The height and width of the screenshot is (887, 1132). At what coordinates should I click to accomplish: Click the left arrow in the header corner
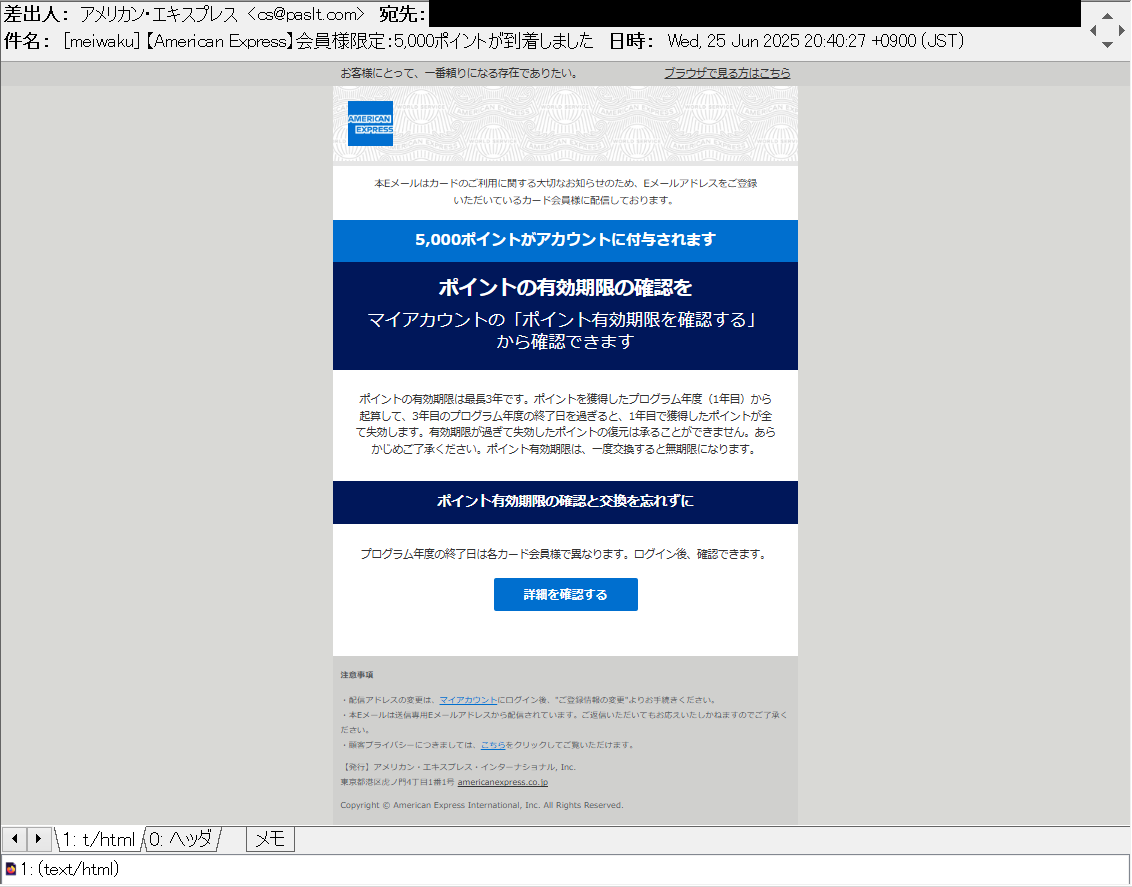point(1093,30)
